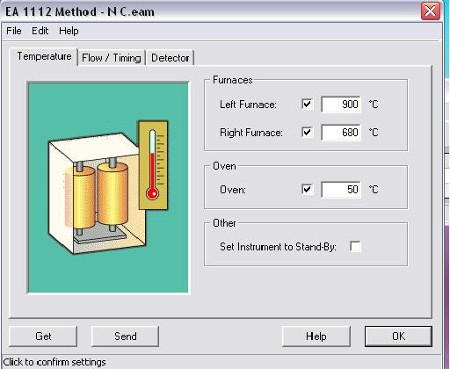Click the Left Furnace temperature field
Viewport: 450px width, 369px height.
[x=341, y=104]
